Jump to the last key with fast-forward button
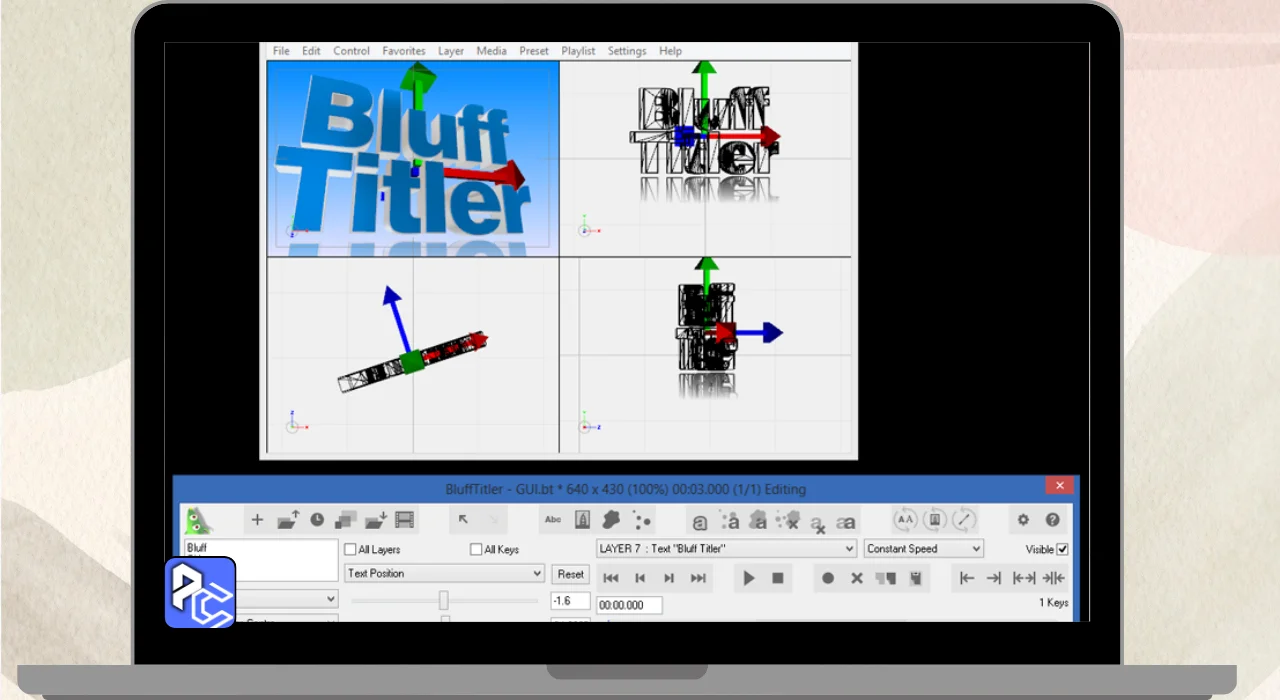The image size is (1280, 700). (x=698, y=578)
